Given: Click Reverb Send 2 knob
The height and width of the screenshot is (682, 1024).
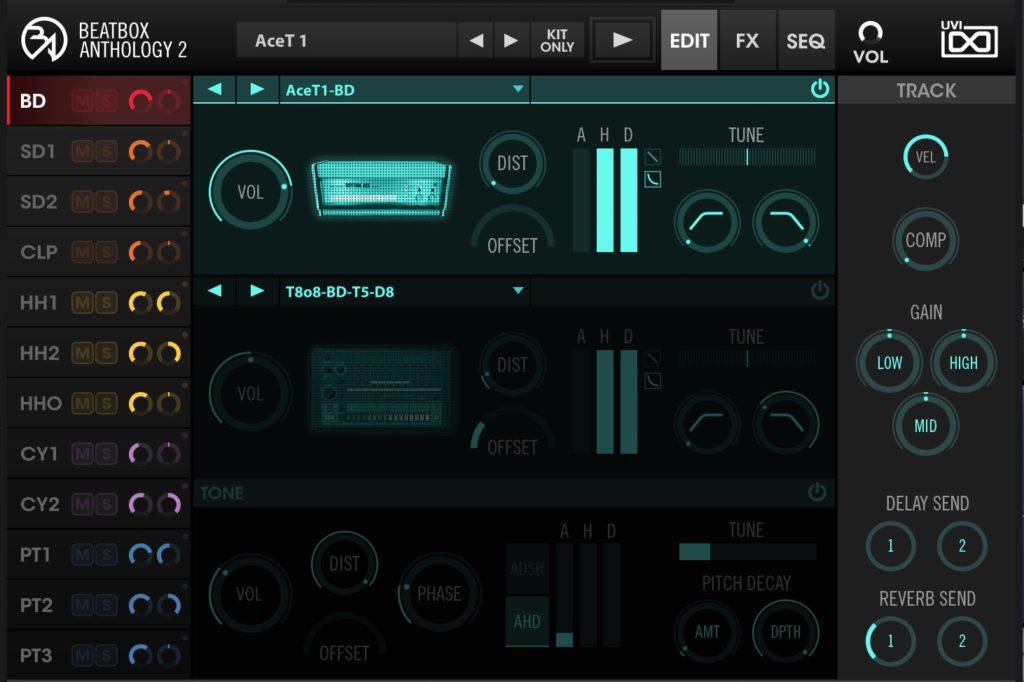Looking at the screenshot, I should tap(962, 641).
